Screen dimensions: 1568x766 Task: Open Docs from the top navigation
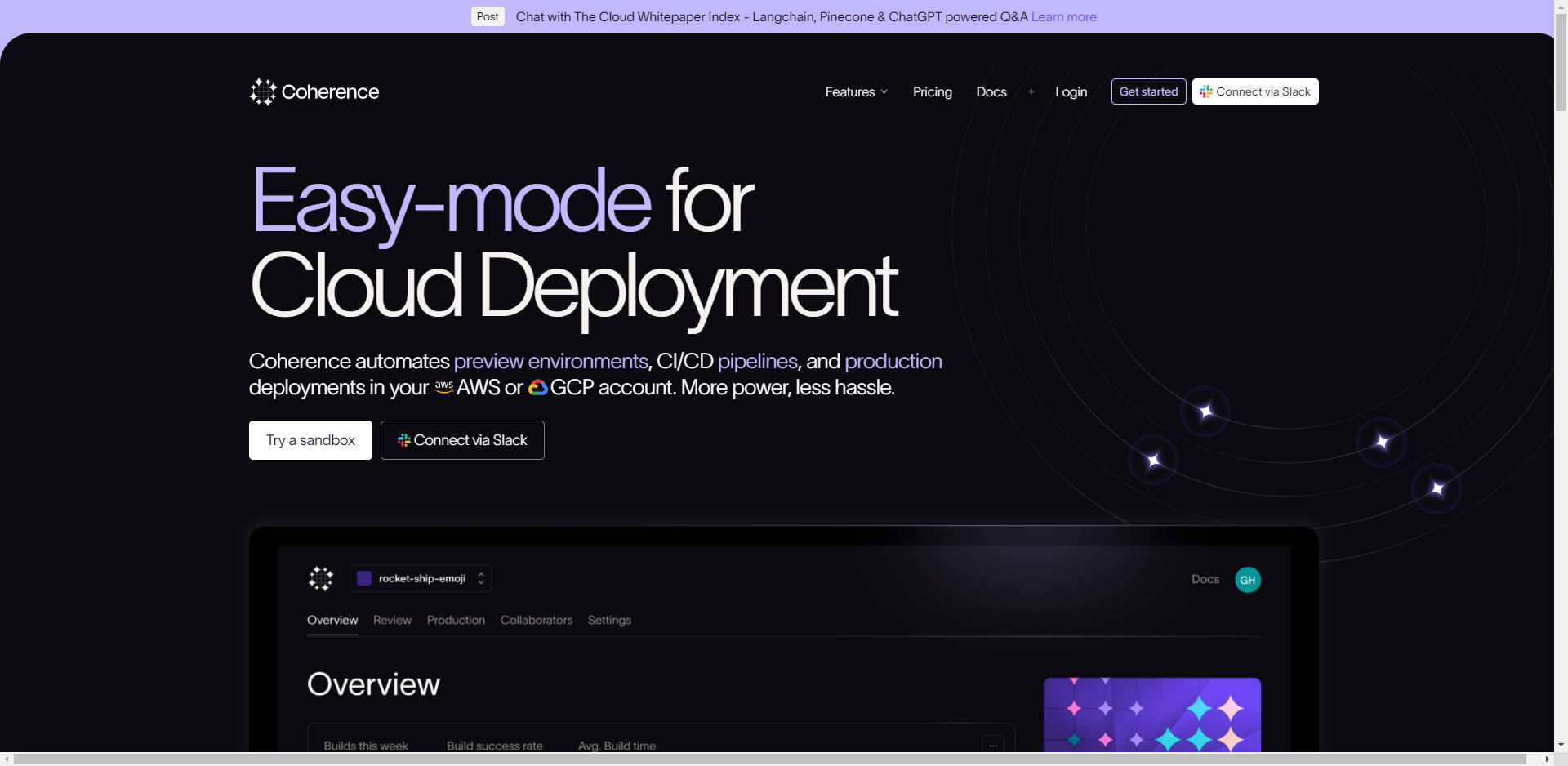(x=991, y=91)
